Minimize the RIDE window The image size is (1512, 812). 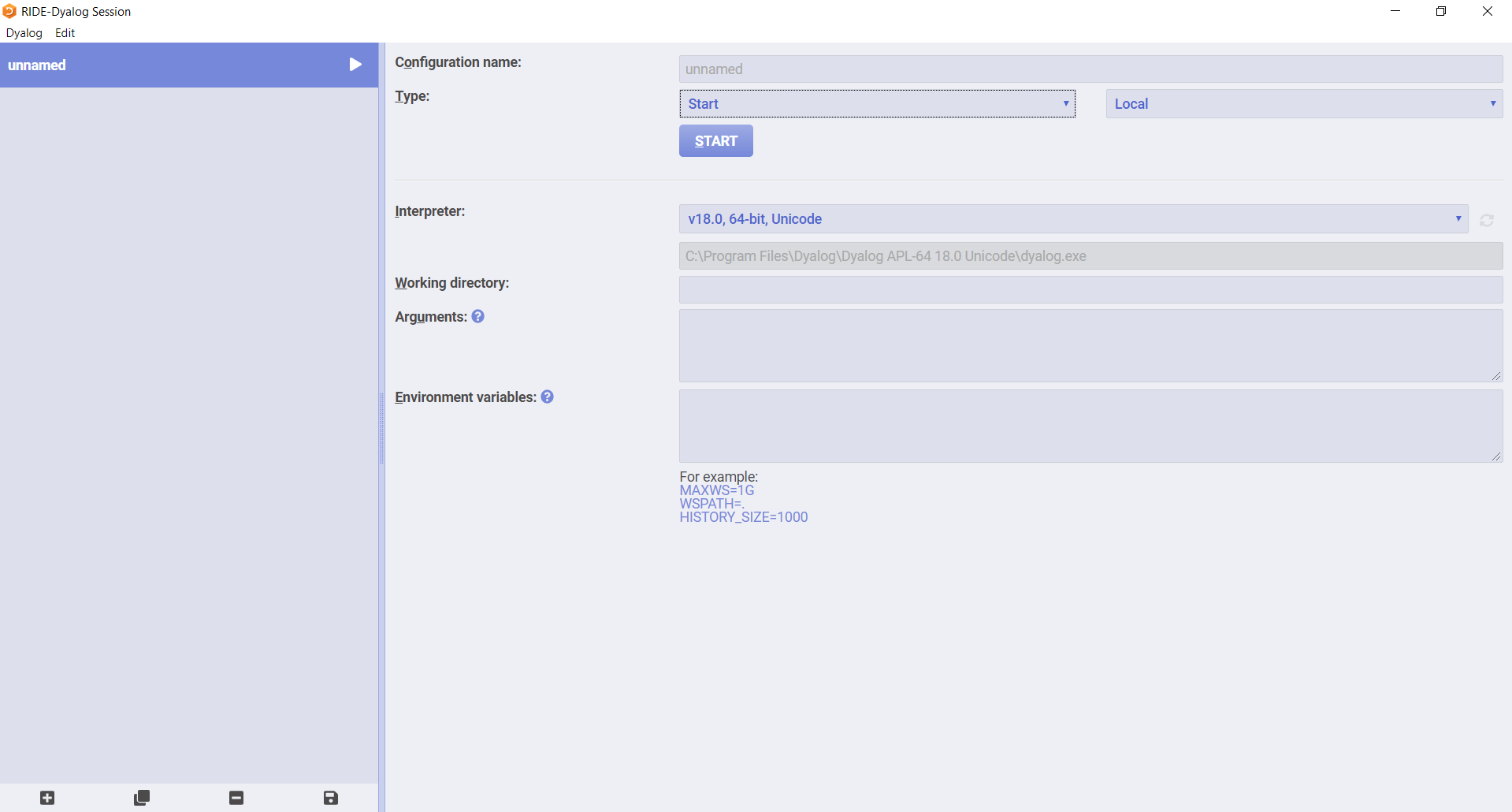pos(1395,11)
